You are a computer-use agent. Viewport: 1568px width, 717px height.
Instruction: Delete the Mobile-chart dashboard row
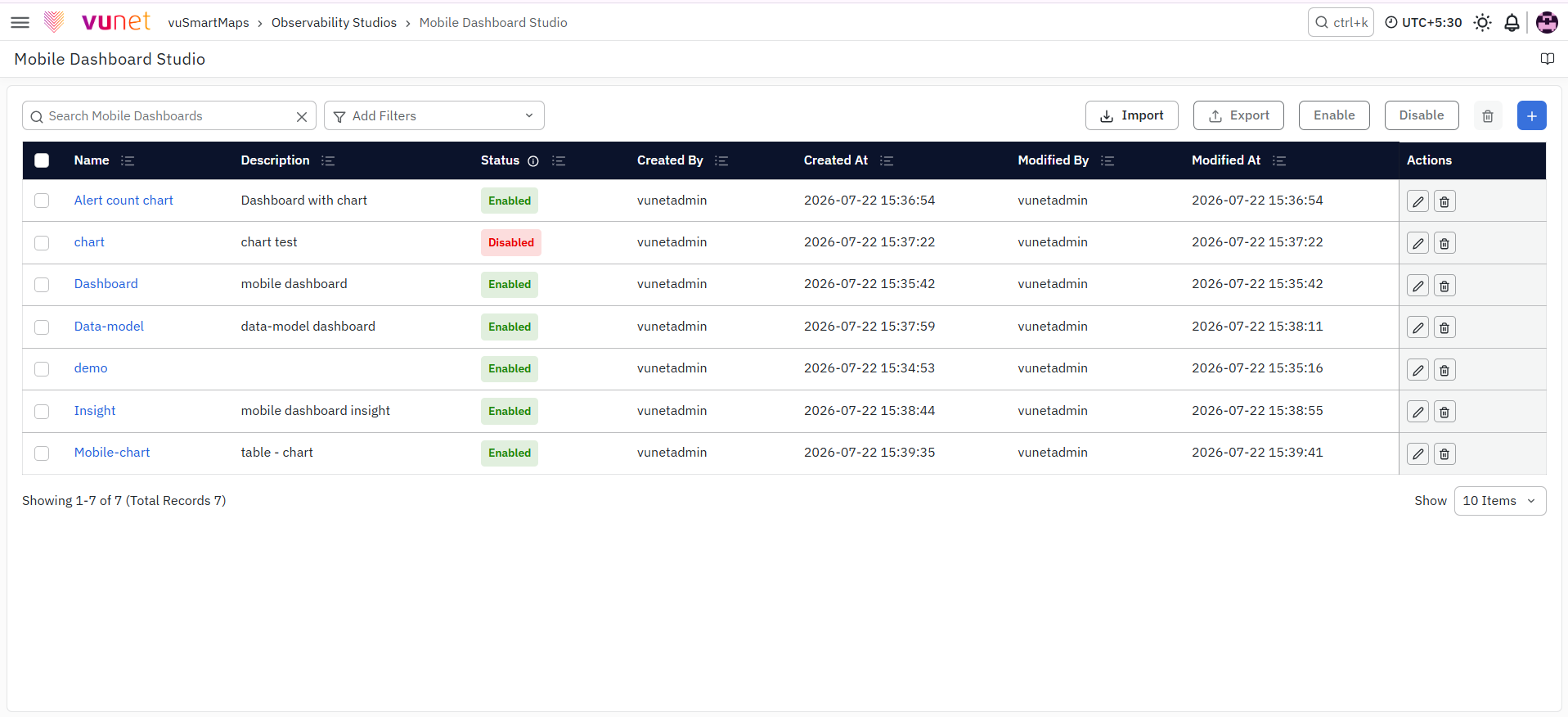tap(1444, 453)
